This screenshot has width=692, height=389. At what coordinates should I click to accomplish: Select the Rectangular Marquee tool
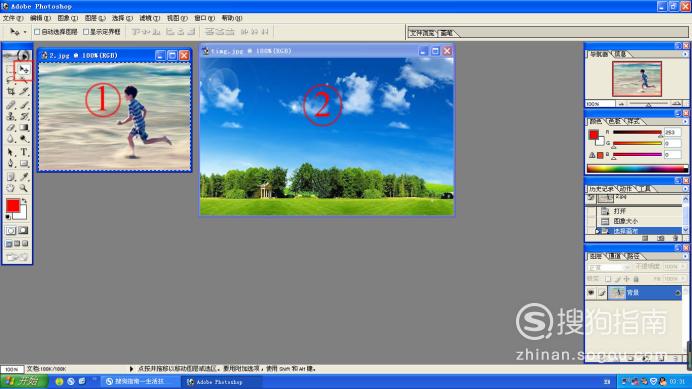pyautogui.click(x=11, y=69)
